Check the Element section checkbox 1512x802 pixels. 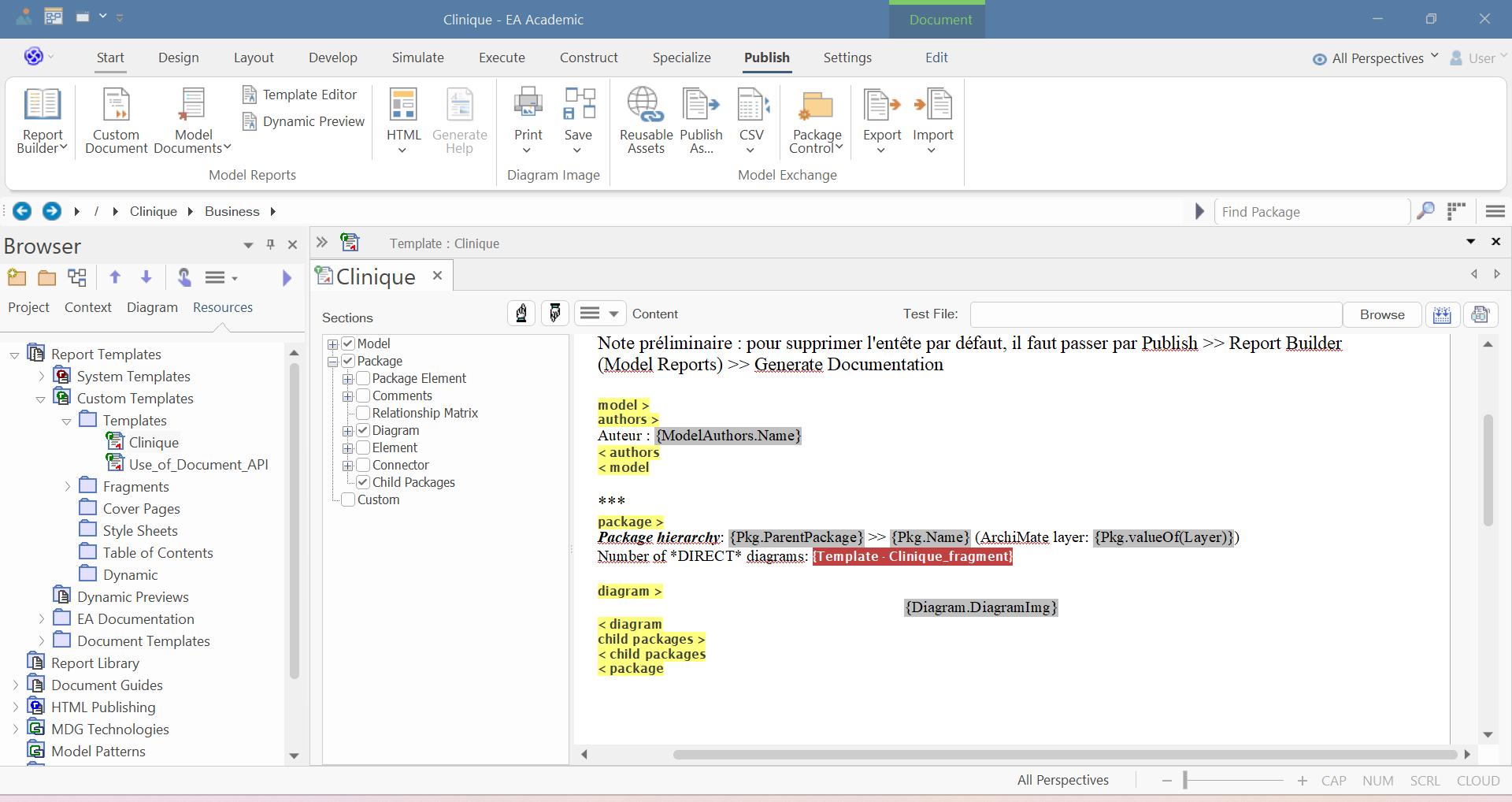pos(363,447)
